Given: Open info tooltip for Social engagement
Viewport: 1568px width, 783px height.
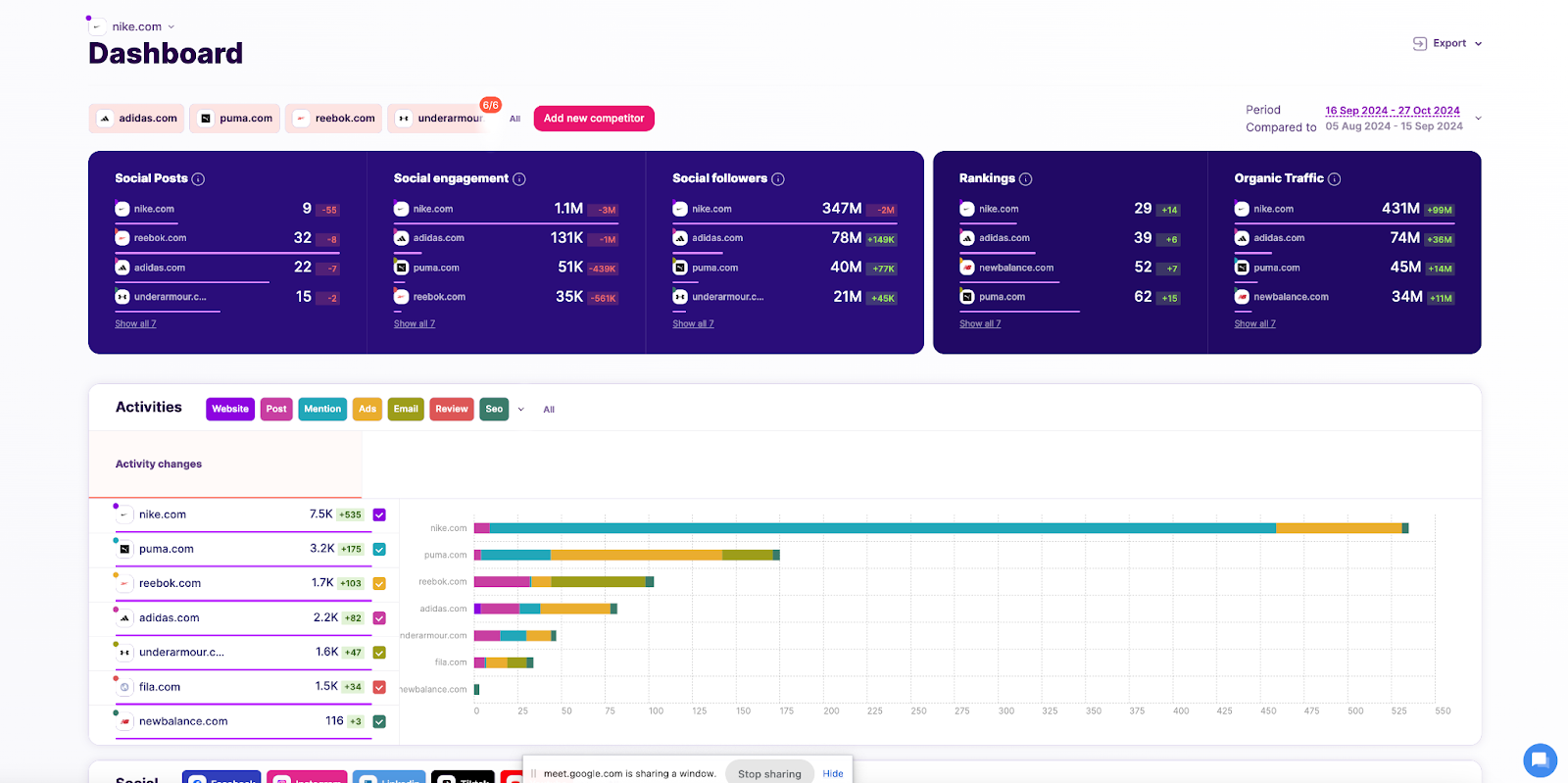Looking at the screenshot, I should [519, 178].
